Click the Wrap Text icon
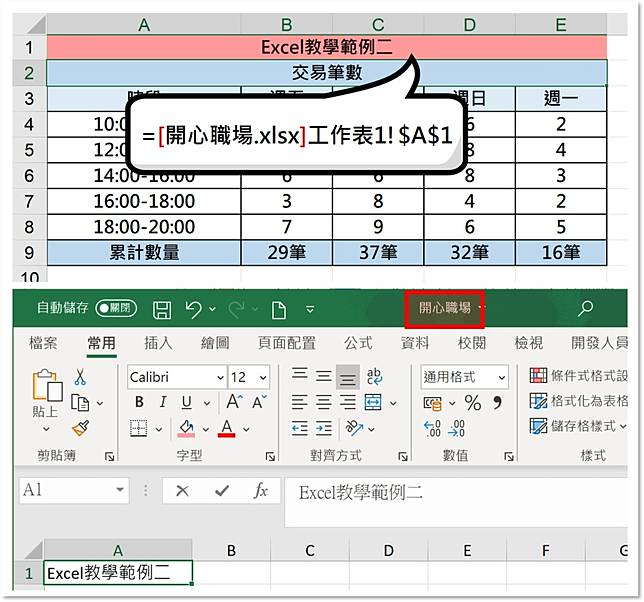 pyautogui.click(x=375, y=377)
